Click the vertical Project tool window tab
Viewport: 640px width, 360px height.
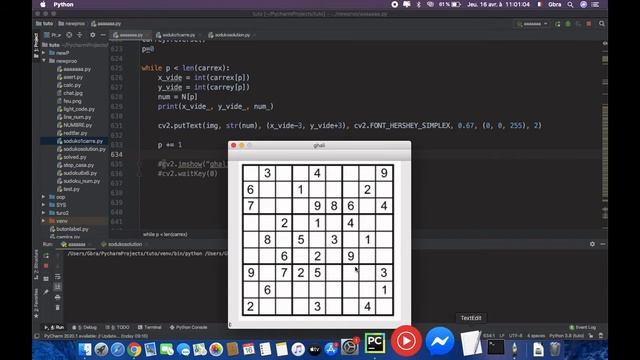[x=36, y=46]
